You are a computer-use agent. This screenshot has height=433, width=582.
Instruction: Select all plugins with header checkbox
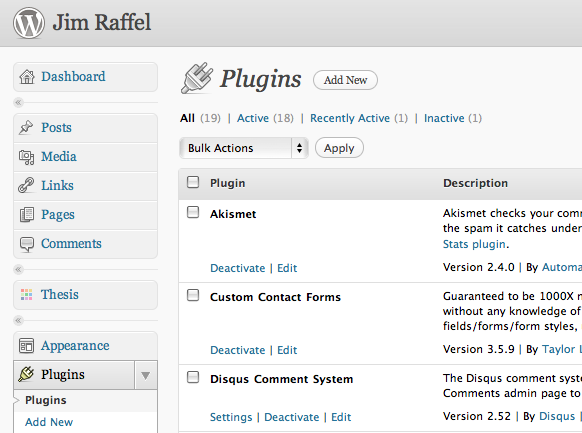point(193,182)
